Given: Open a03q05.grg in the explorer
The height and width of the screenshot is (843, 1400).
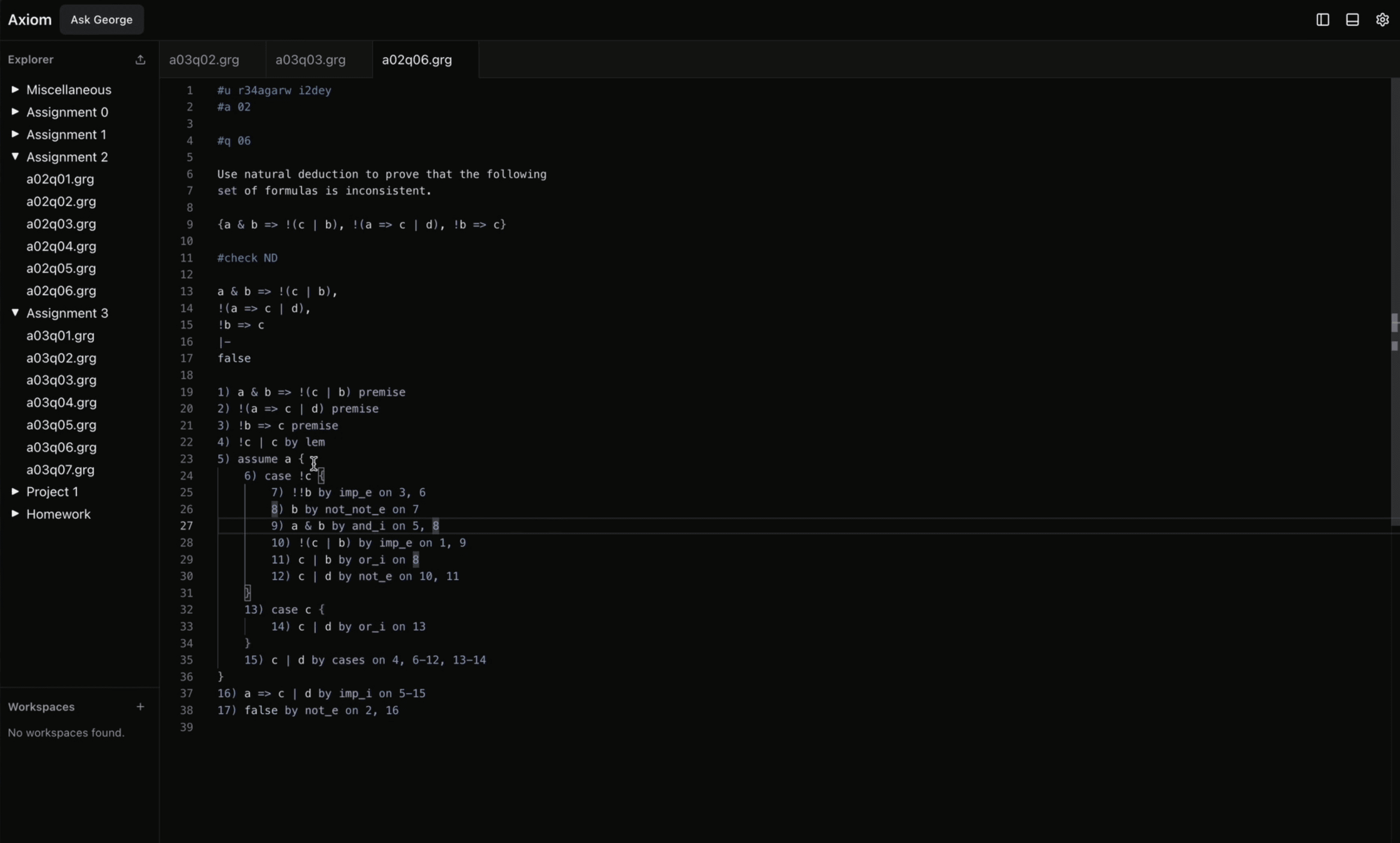Looking at the screenshot, I should [61, 425].
